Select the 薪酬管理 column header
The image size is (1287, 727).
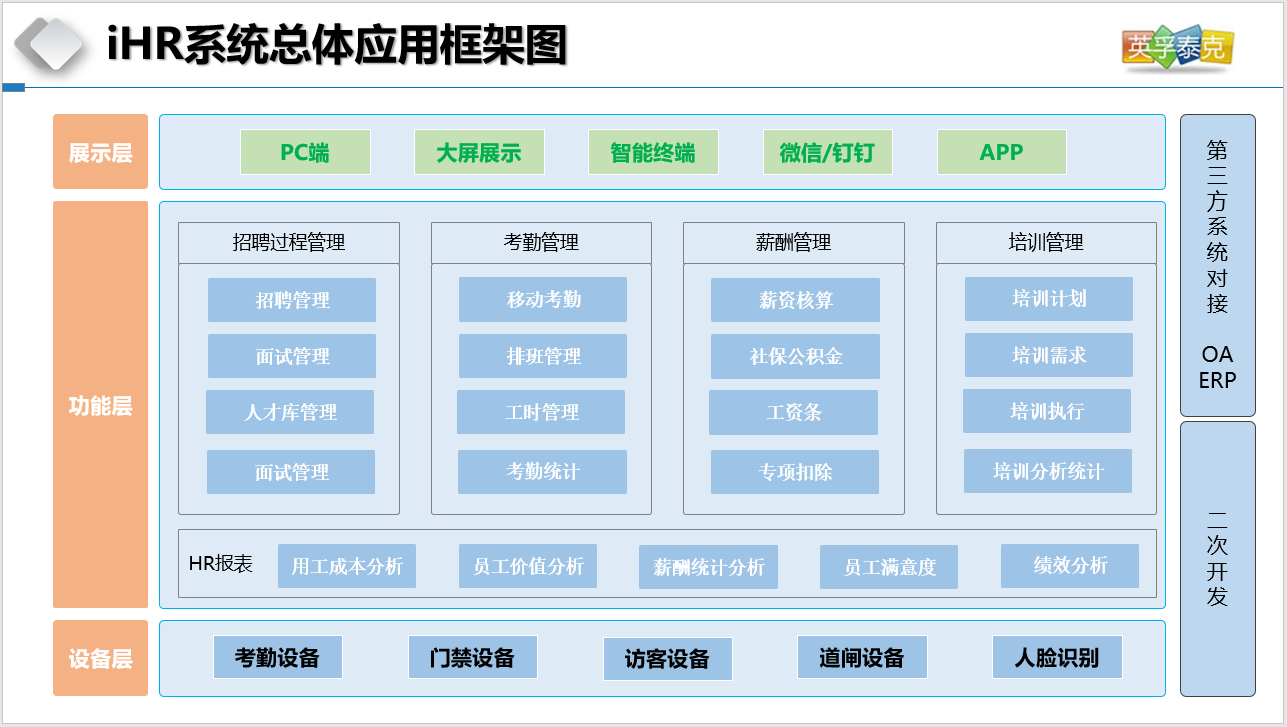click(x=794, y=243)
